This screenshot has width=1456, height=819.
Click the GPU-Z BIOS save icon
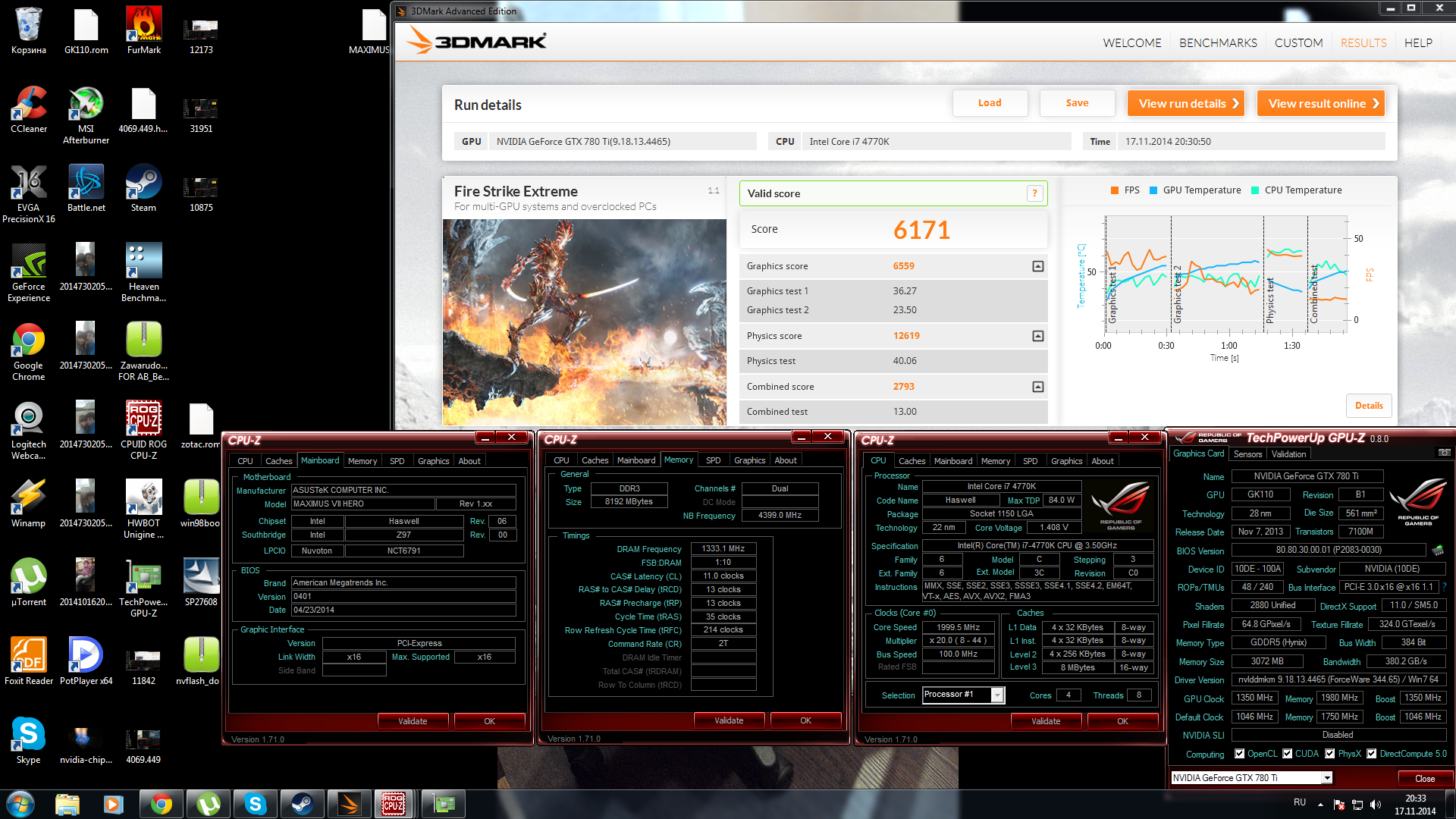coord(1438,550)
